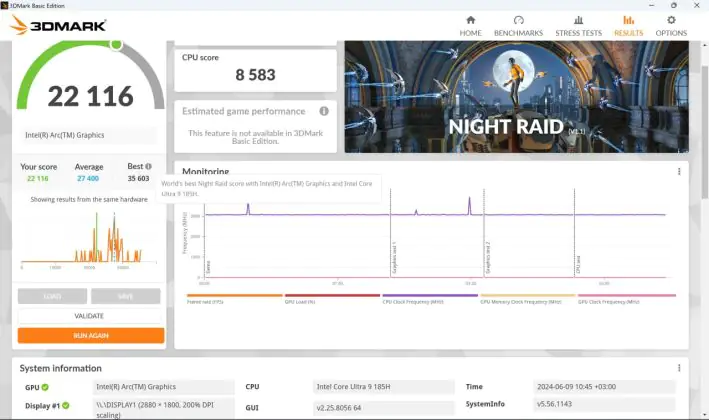Open the Home tab
The height and width of the screenshot is (420, 709).
coord(470,26)
